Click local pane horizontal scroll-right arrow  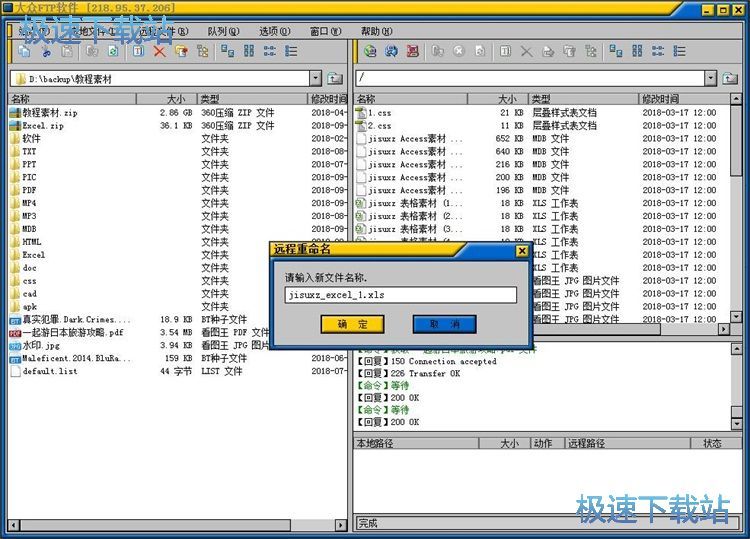click(341, 525)
